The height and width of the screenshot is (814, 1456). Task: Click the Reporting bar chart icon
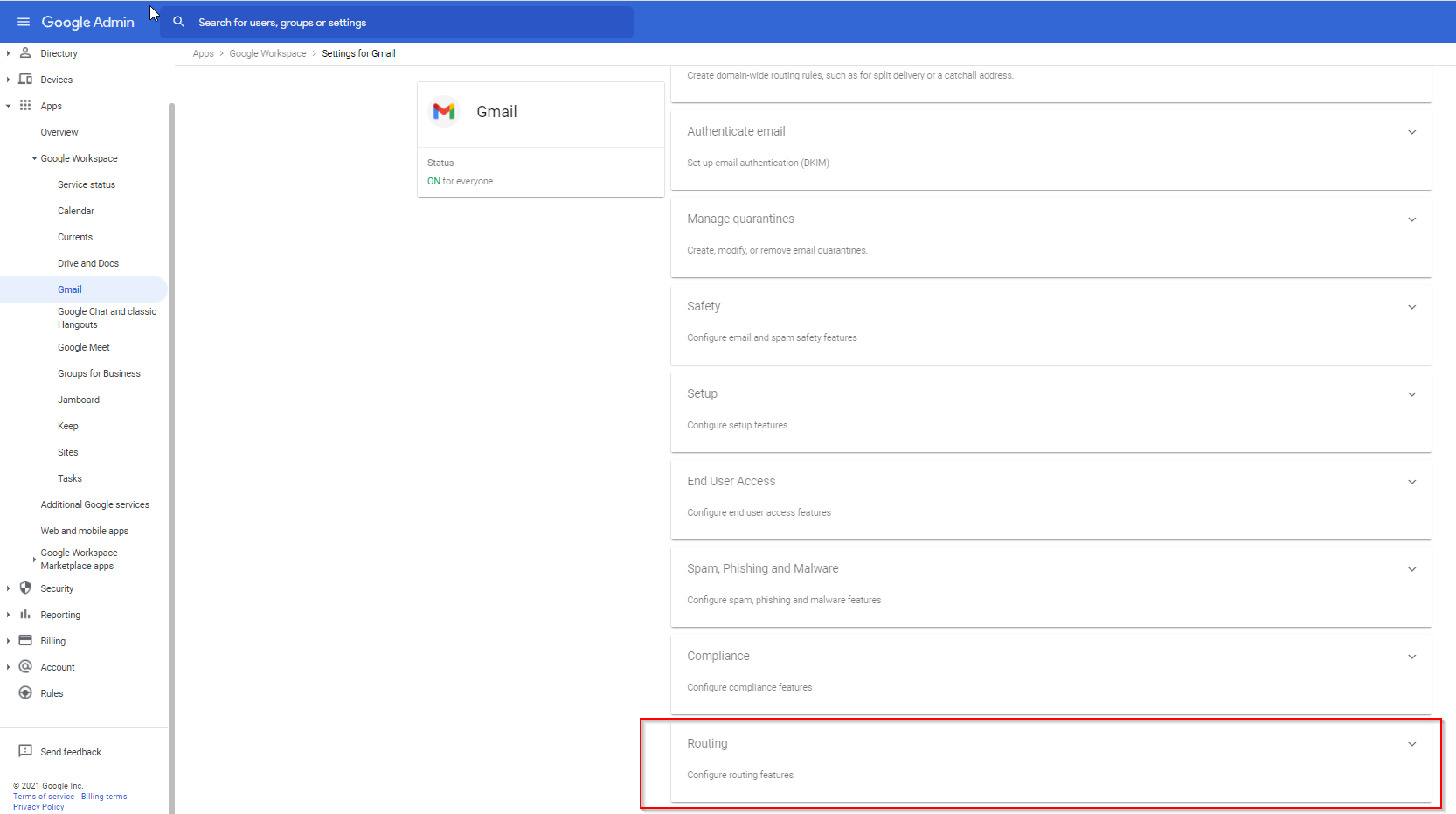pyautogui.click(x=25, y=615)
